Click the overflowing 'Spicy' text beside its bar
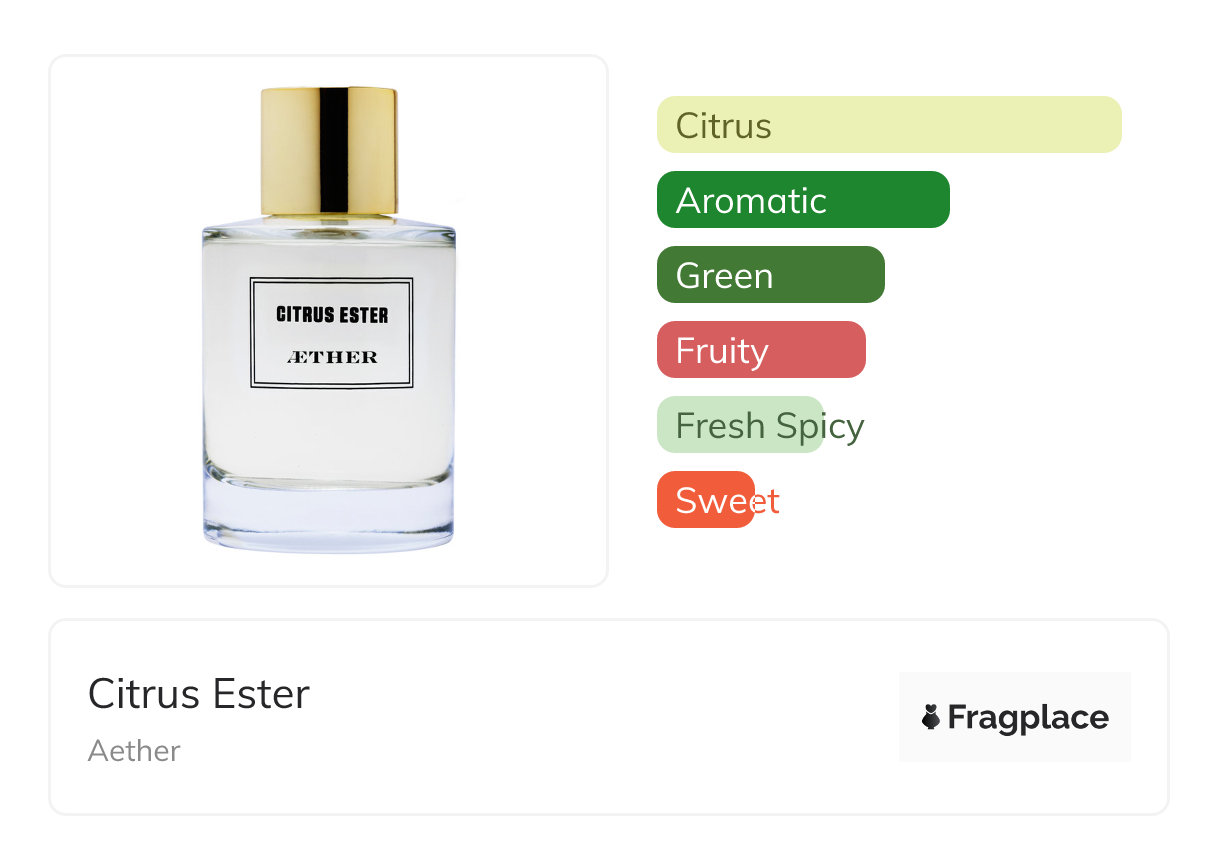Image resolution: width=1218 pixels, height=864 pixels. point(820,427)
